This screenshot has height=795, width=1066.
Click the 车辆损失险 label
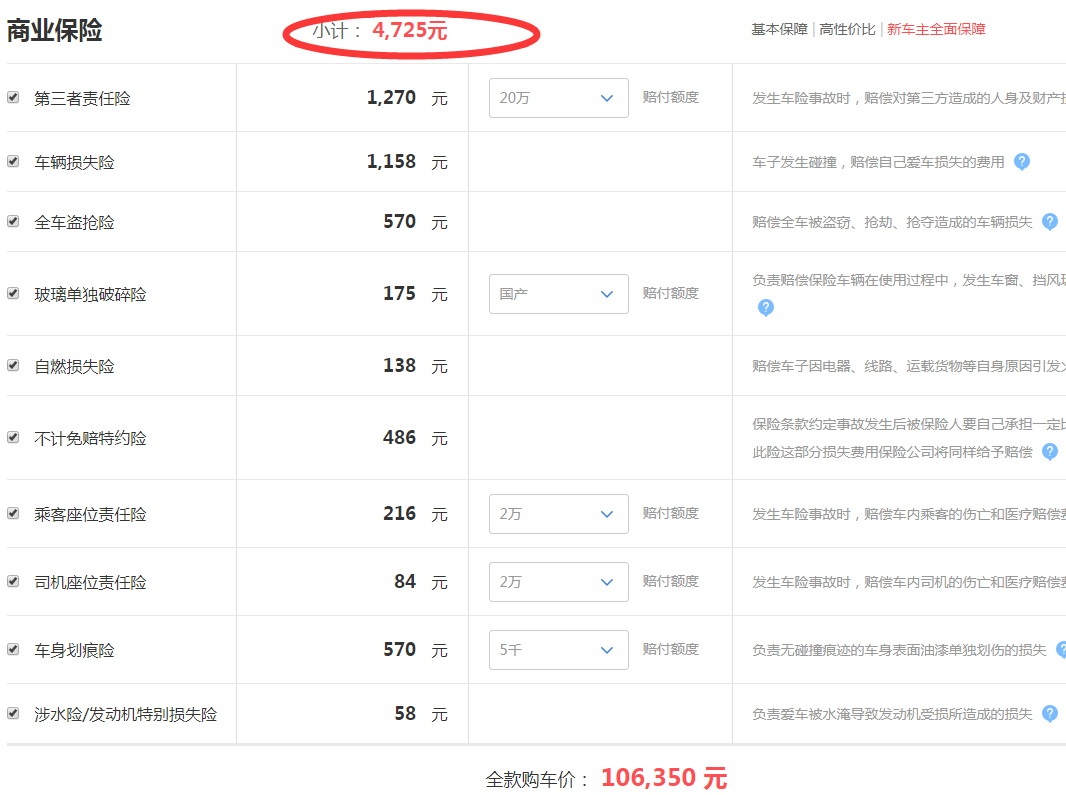click(74, 163)
